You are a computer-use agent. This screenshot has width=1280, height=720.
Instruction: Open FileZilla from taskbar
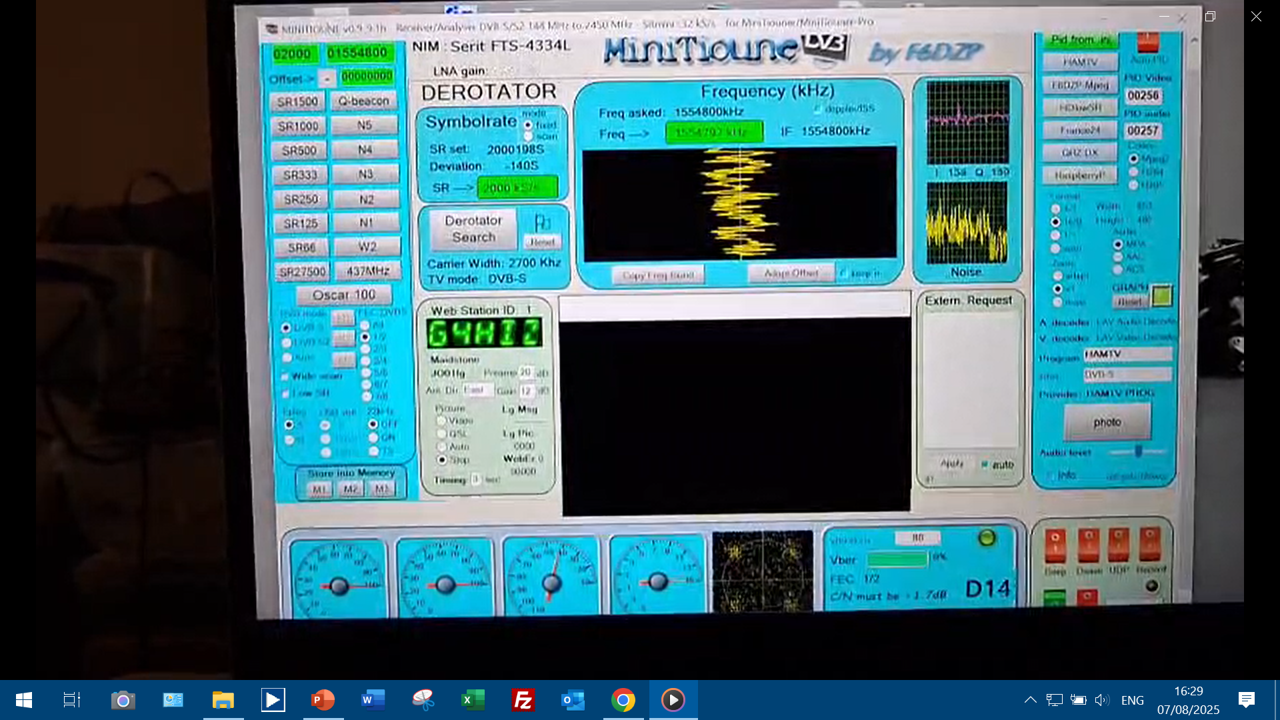523,700
